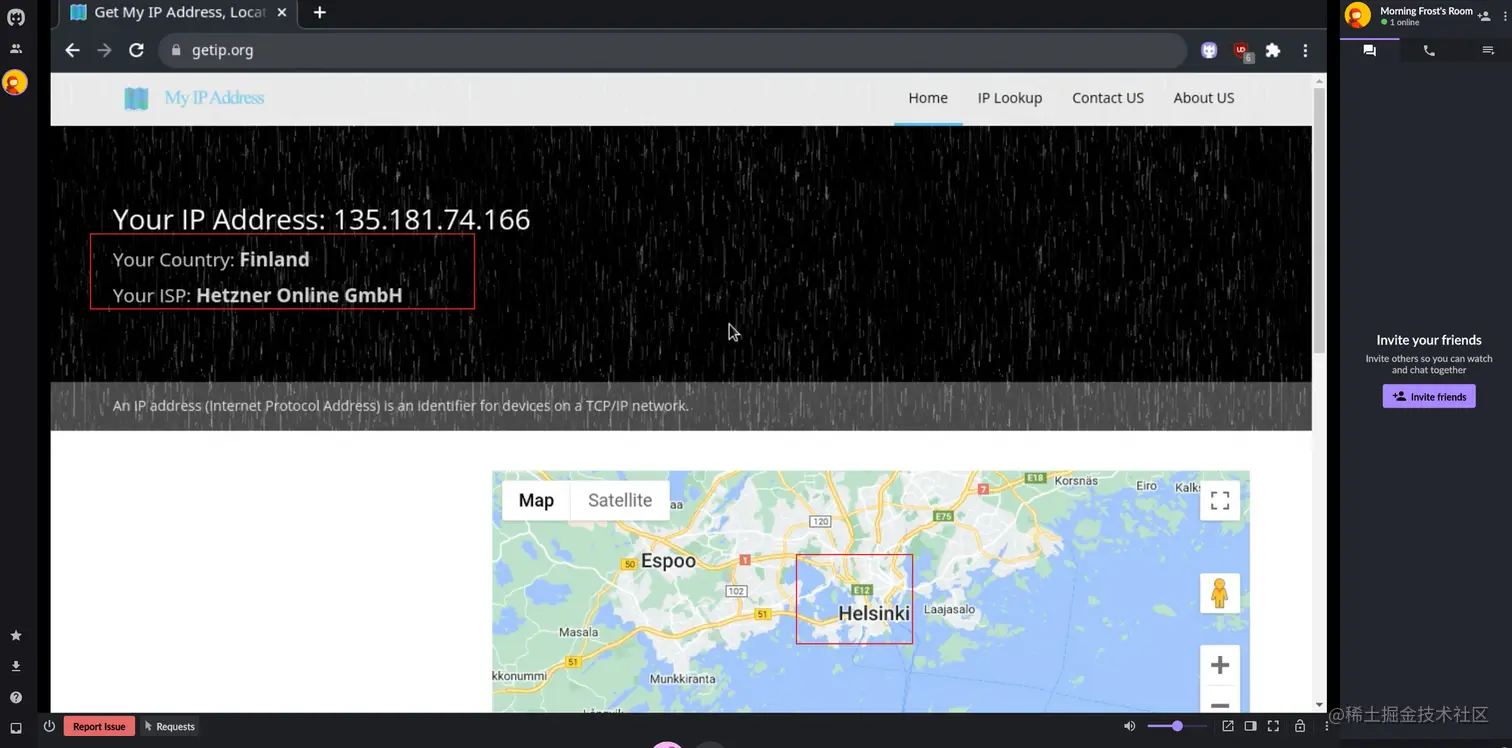Select the Get My IP Address tab
This screenshot has height=748, width=1512.
coord(179,13)
